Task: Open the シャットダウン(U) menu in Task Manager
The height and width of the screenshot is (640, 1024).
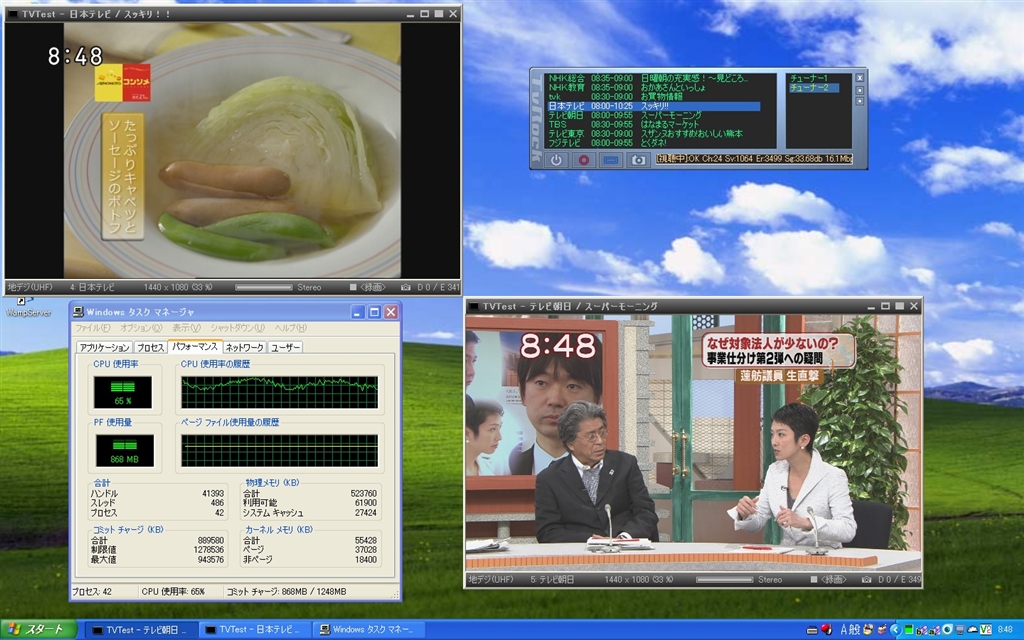Action: pyautogui.click(x=238, y=328)
